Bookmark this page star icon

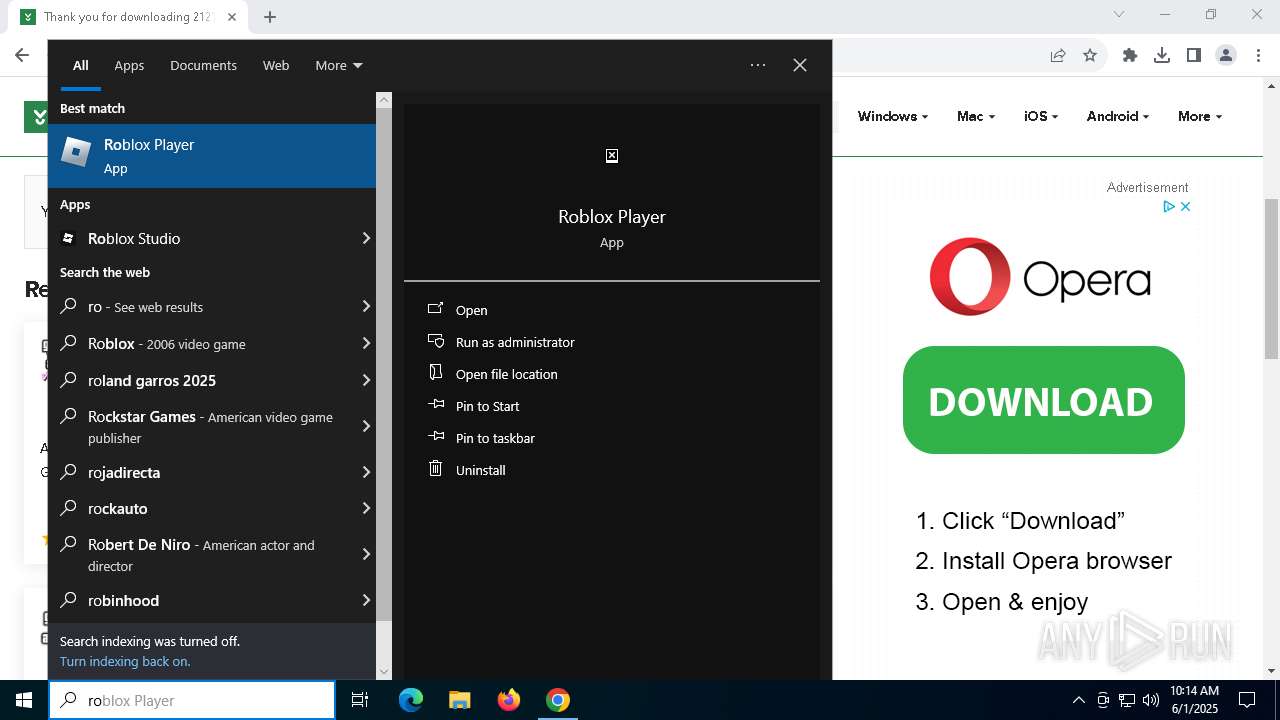tap(1090, 56)
